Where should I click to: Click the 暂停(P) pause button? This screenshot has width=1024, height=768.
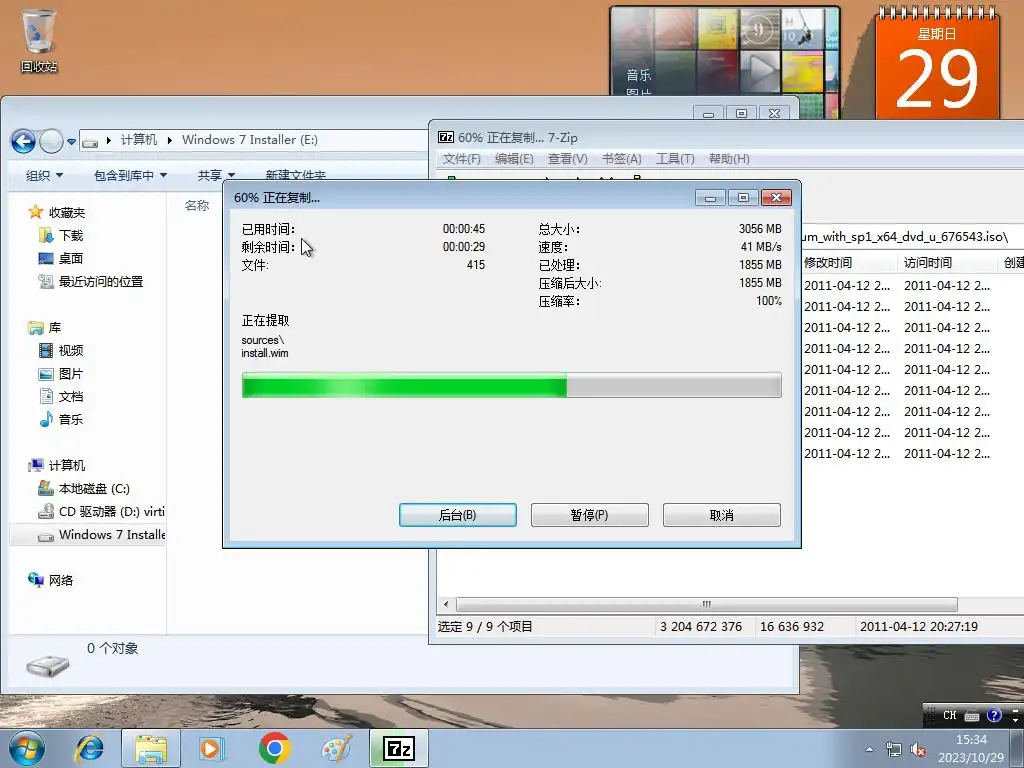coord(590,515)
